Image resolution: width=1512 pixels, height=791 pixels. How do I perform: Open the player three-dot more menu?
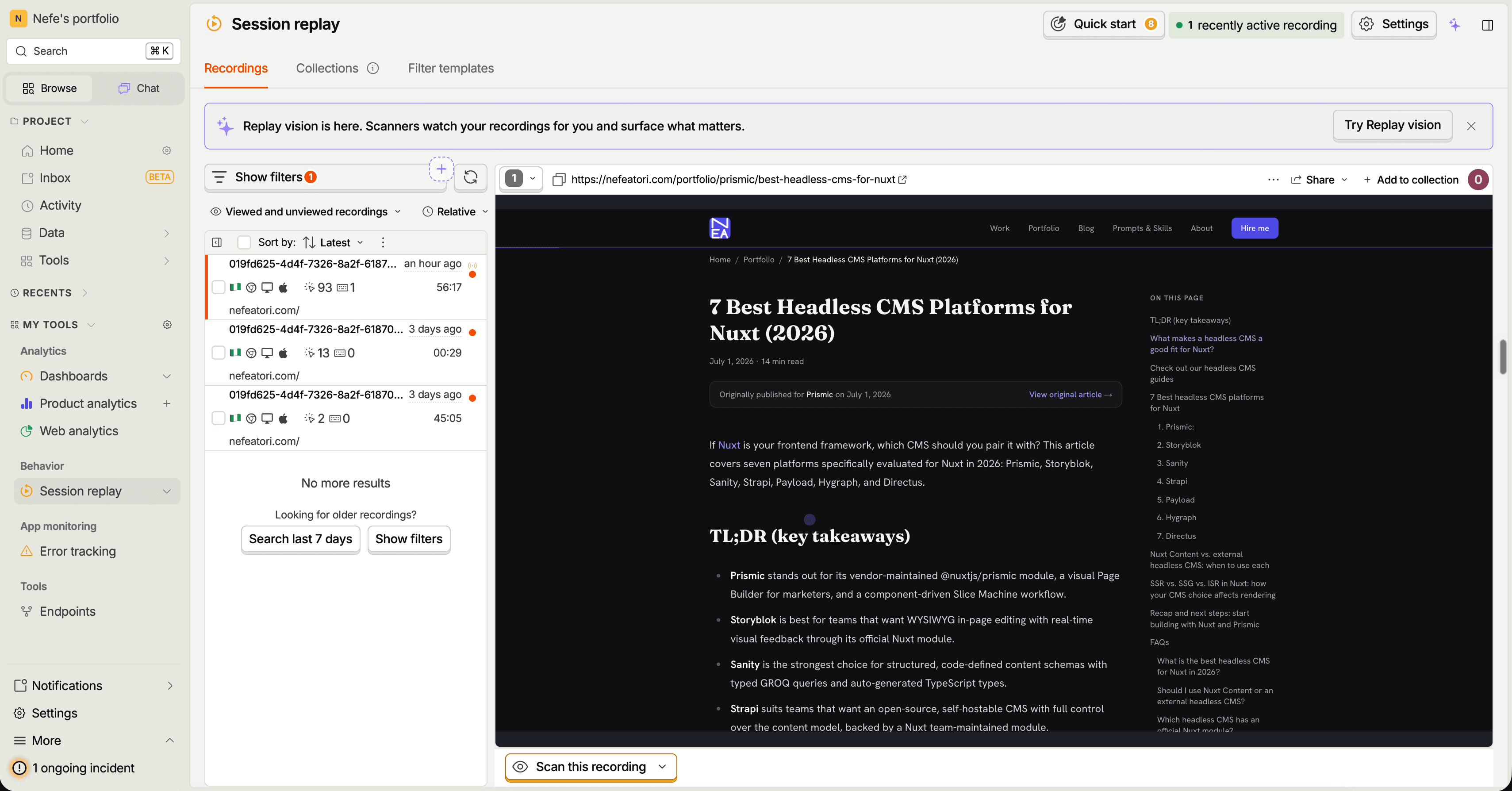click(x=1273, y=180)
